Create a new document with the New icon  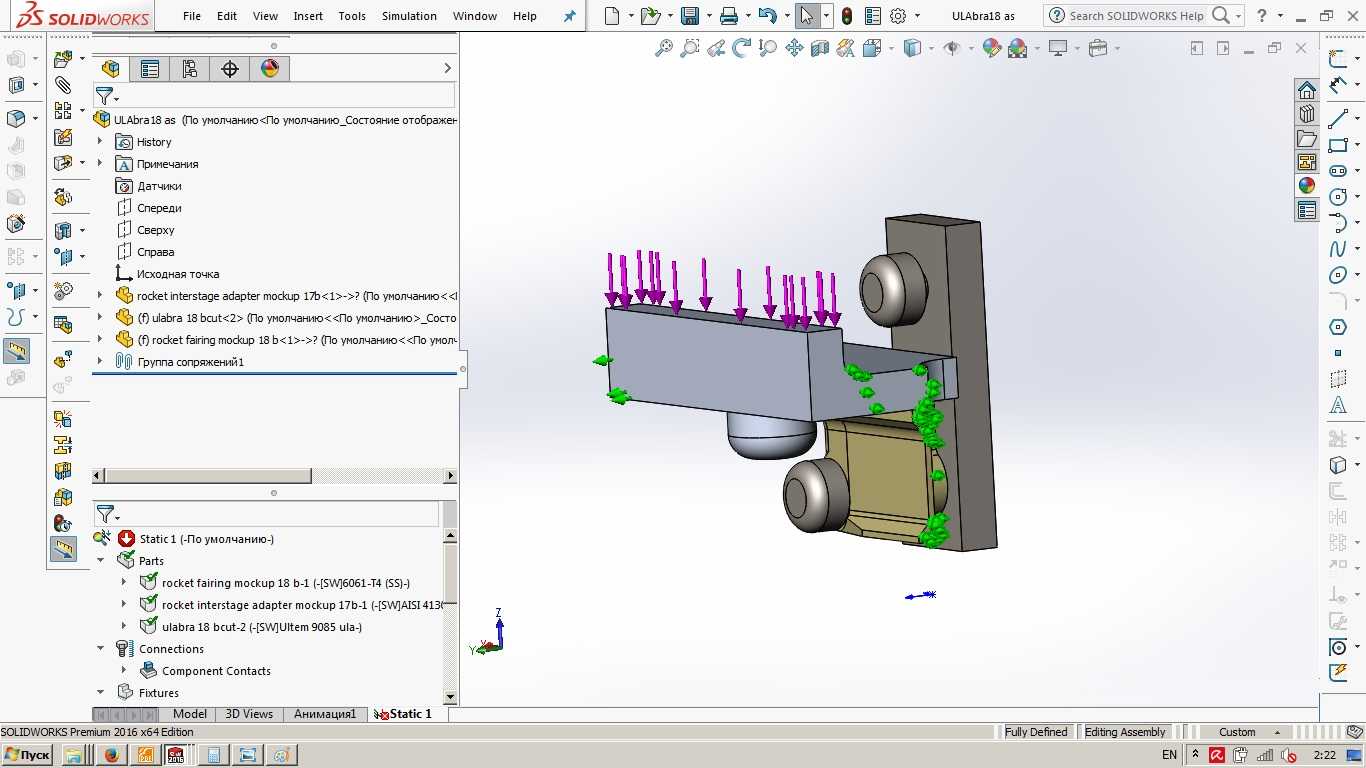(612, 16)
